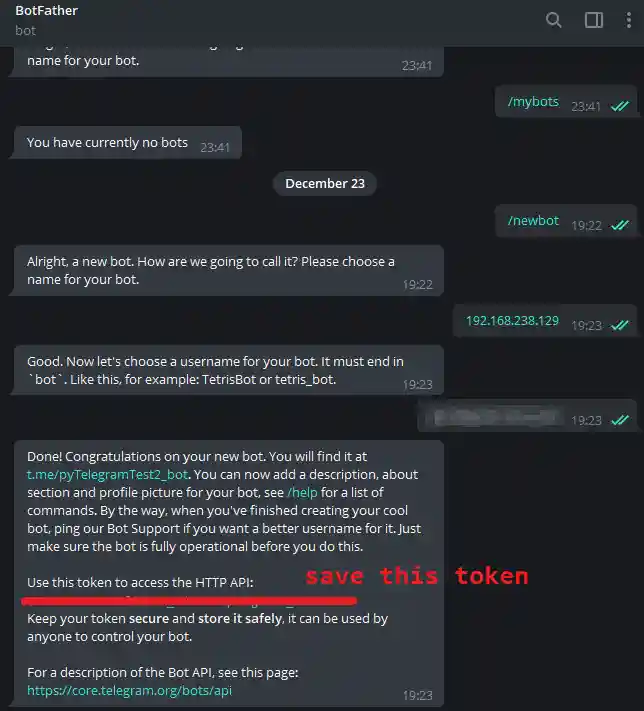Image resolution: width=644 pixels, height=711 pixels.
Task: Click the 192.168.238.129 message bubble
Action: tap(545, 321)
